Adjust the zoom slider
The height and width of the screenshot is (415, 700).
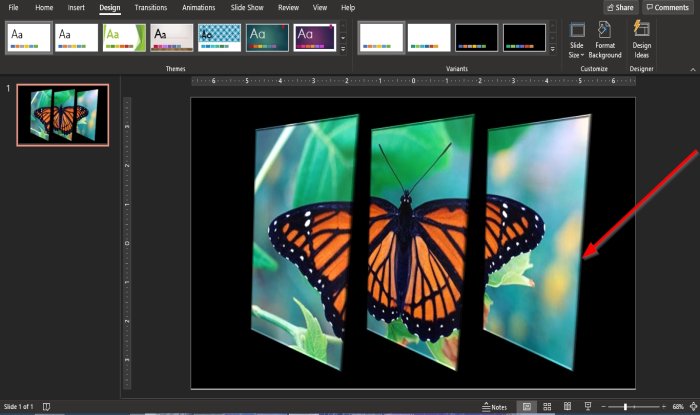tap(626, 407)
